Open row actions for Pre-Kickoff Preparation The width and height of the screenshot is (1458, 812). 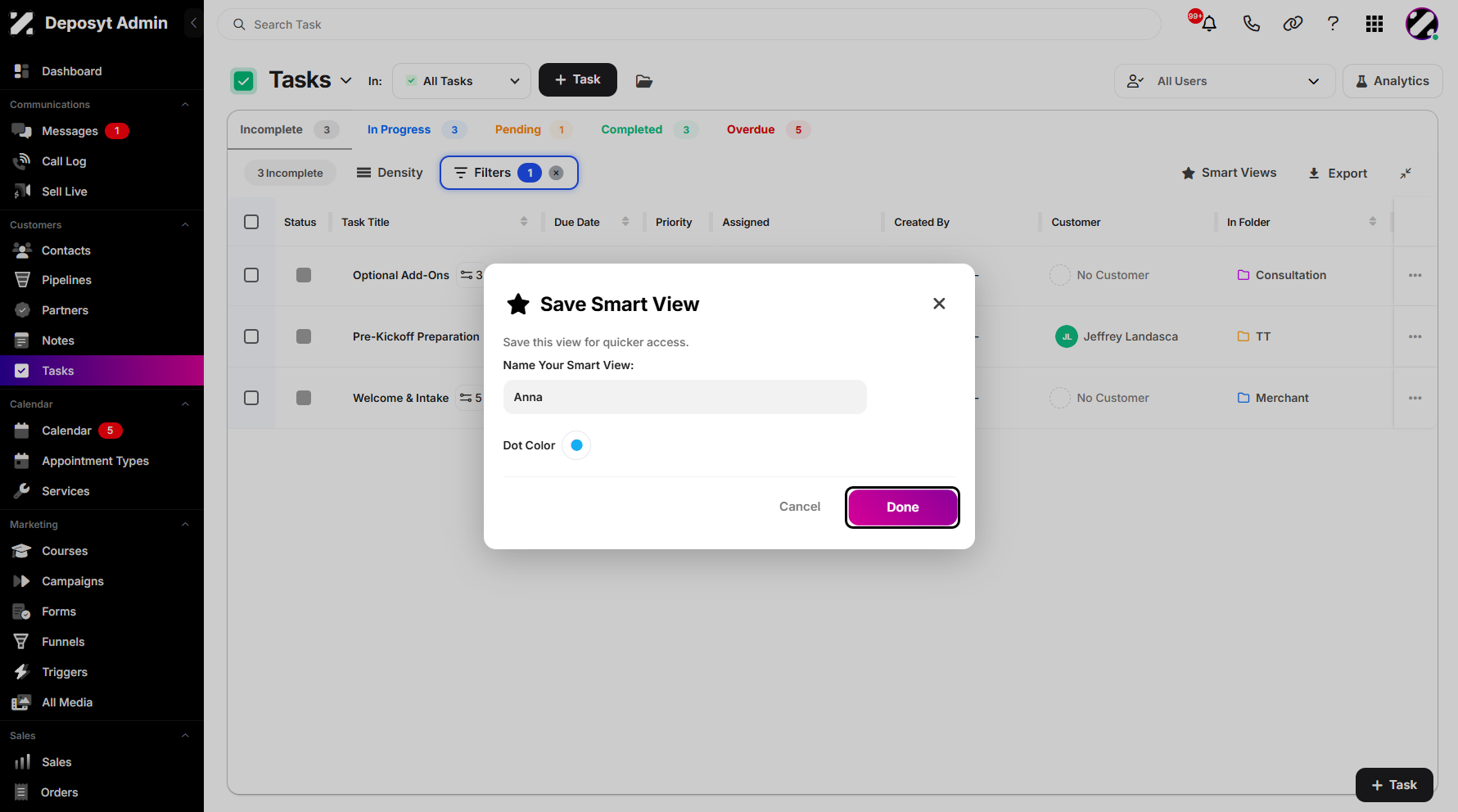tap(1415, 336)
